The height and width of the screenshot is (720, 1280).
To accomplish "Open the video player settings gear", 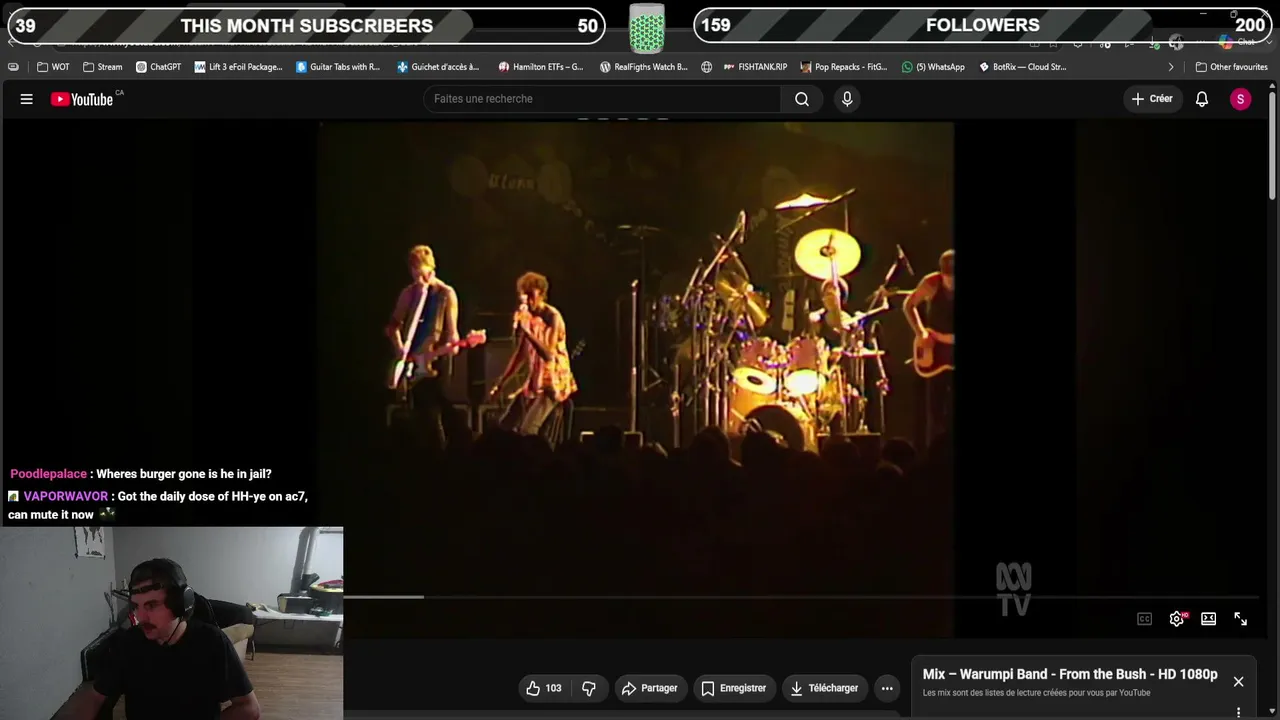I will pyautogui.click(x=1177, y=619).
